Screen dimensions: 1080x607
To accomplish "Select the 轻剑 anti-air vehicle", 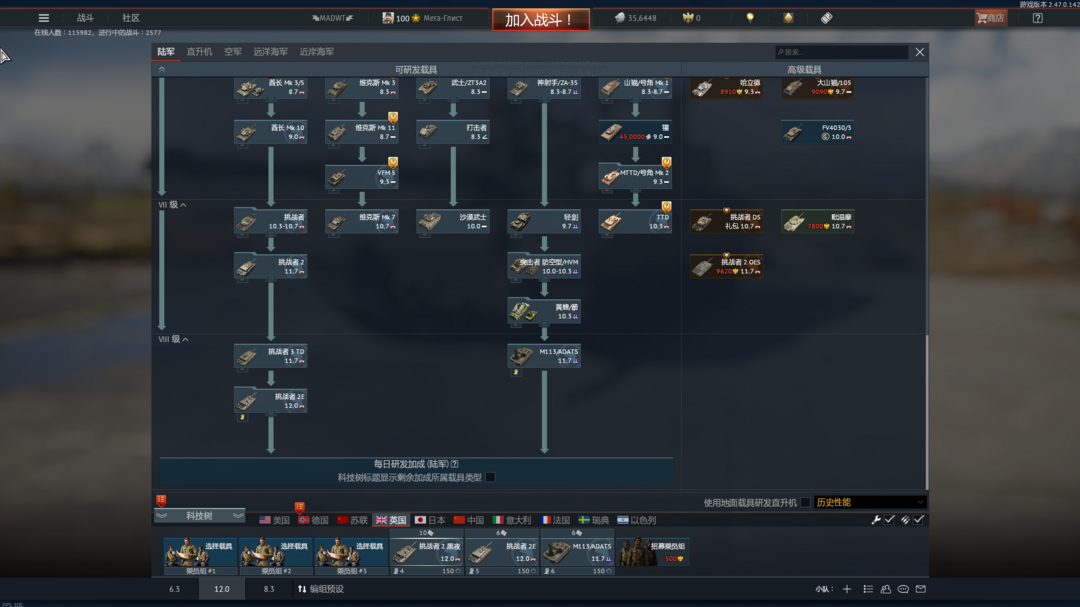I will [544, 222].
